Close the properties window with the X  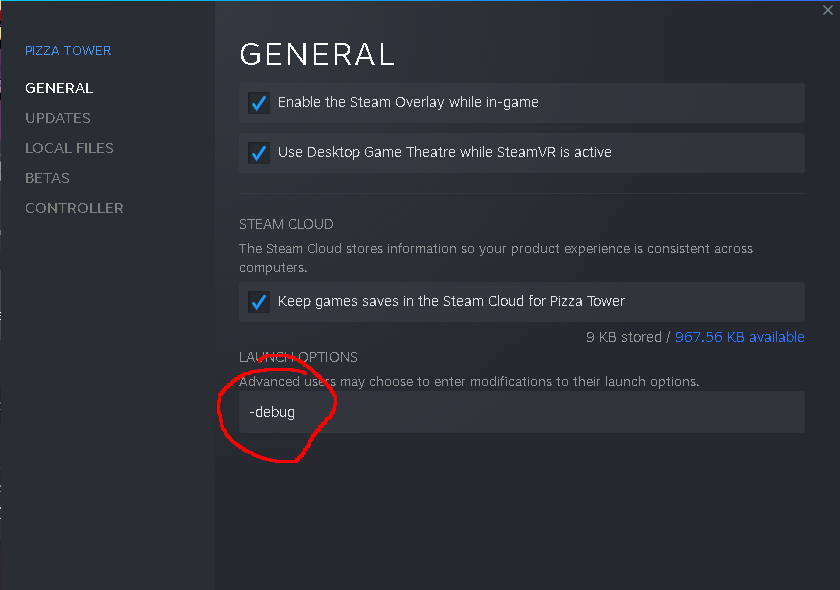pyautogui.click(x=826, y=11)
